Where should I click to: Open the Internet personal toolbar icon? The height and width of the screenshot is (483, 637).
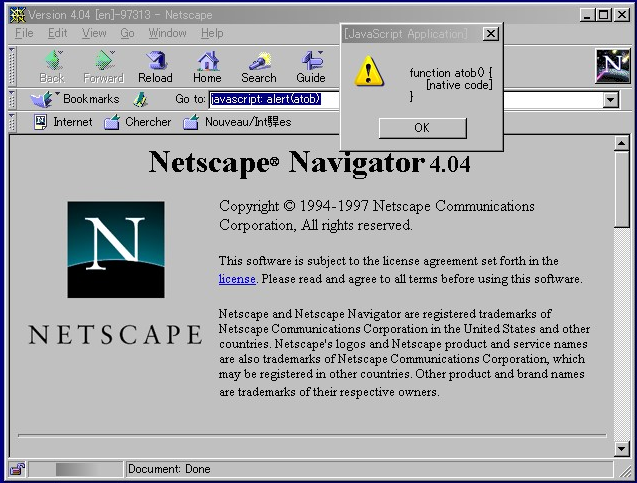click(x=40, y=122)
